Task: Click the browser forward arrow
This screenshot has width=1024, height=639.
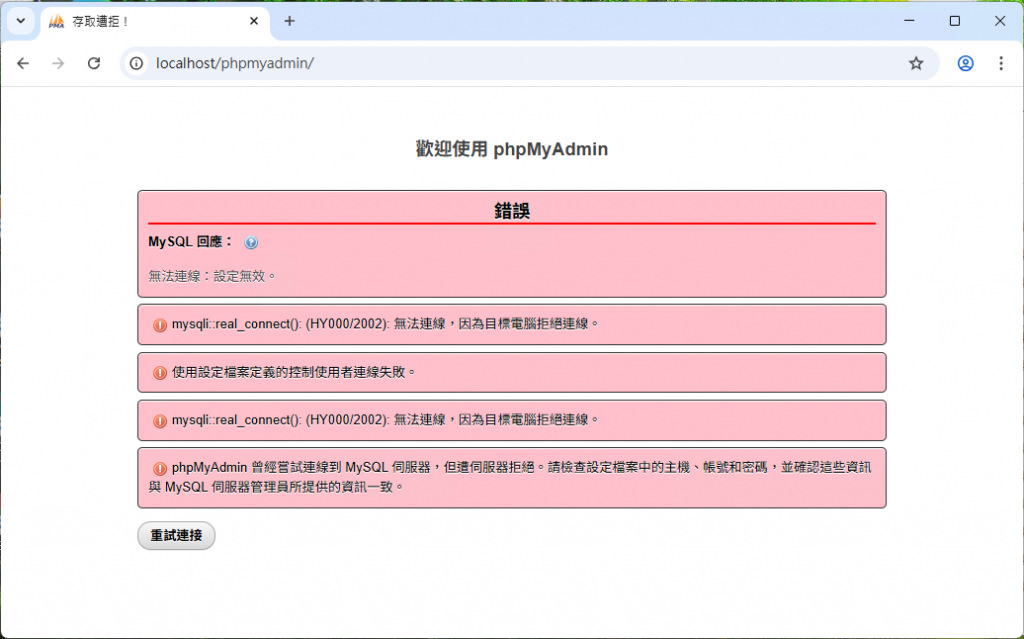Action: 58,63
